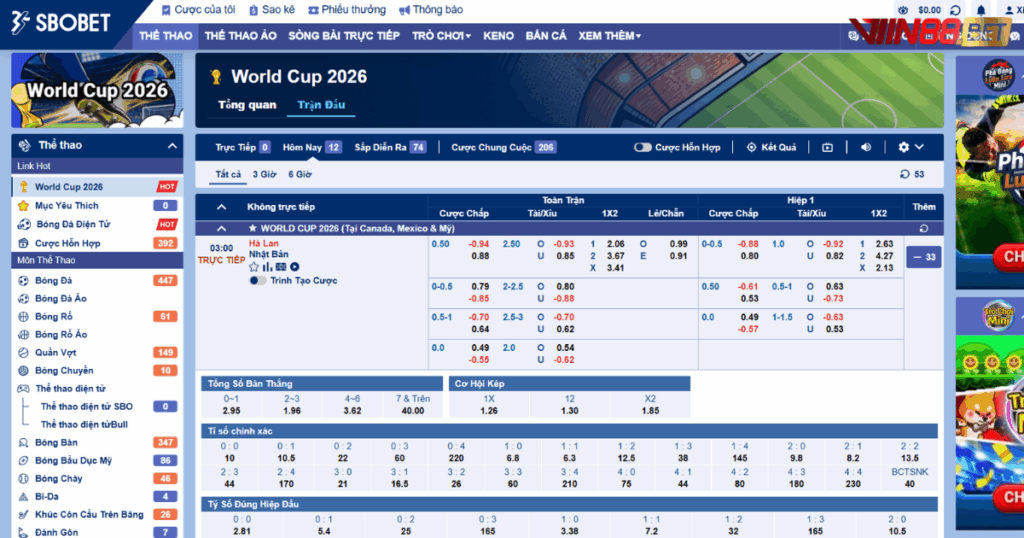The height and width of the screenshot is (538, 1024).
Task: Open live streaming TV icon
Action: pos(827,148)
